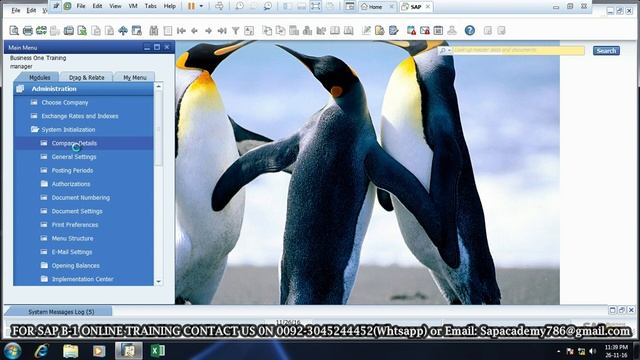Click the Export to Excel icon
This screenshot has width=640, height=360.
tap(82, 31)
